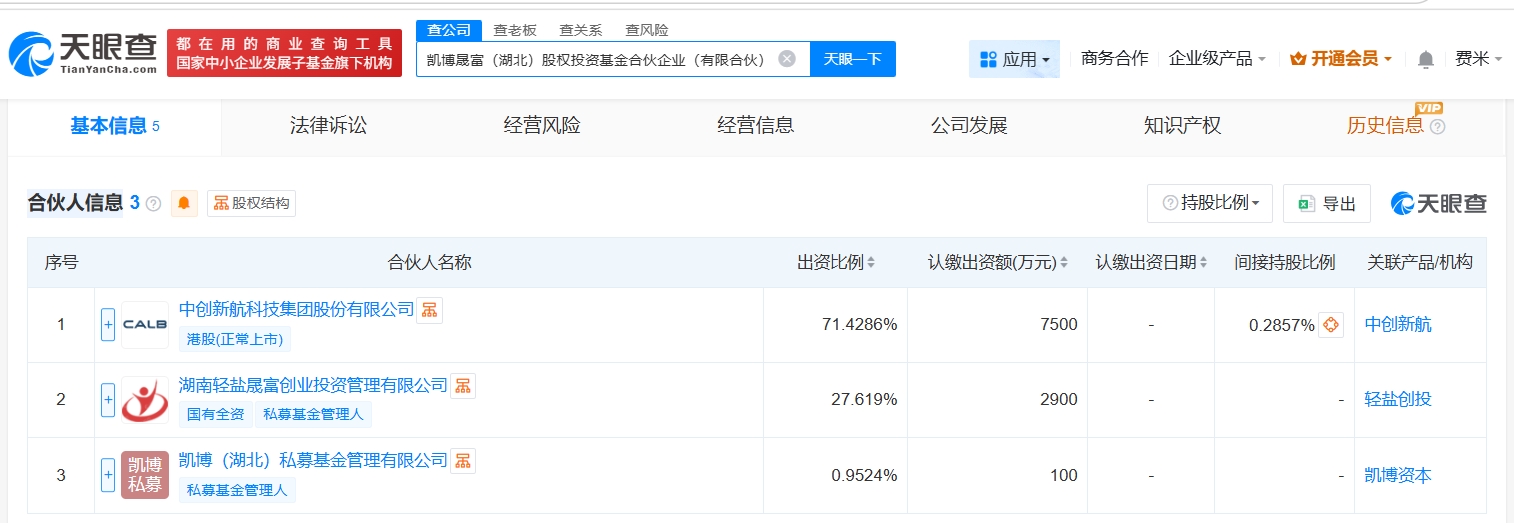The width and height of the screenshot is (1514, 523).
Task: Click the 合伙人名称 column header
Action: (x=429, y=262)
